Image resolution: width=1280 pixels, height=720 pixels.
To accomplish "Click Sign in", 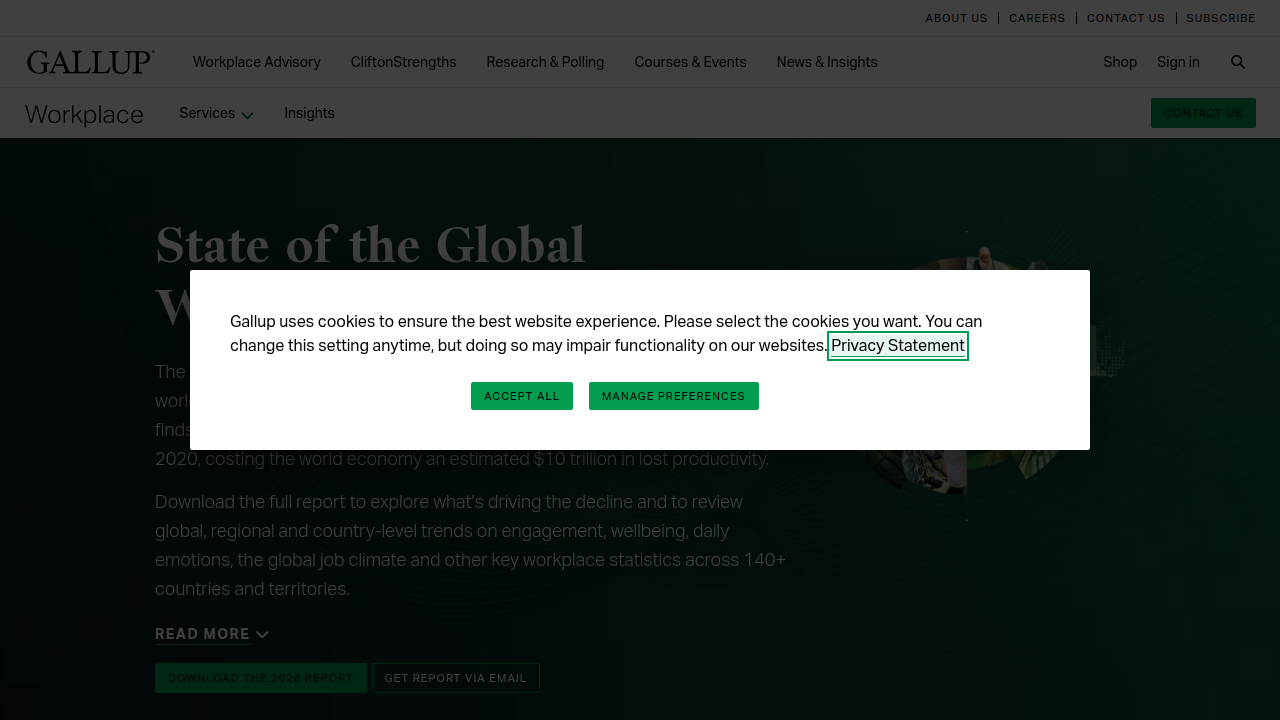I will point(1178,62).
